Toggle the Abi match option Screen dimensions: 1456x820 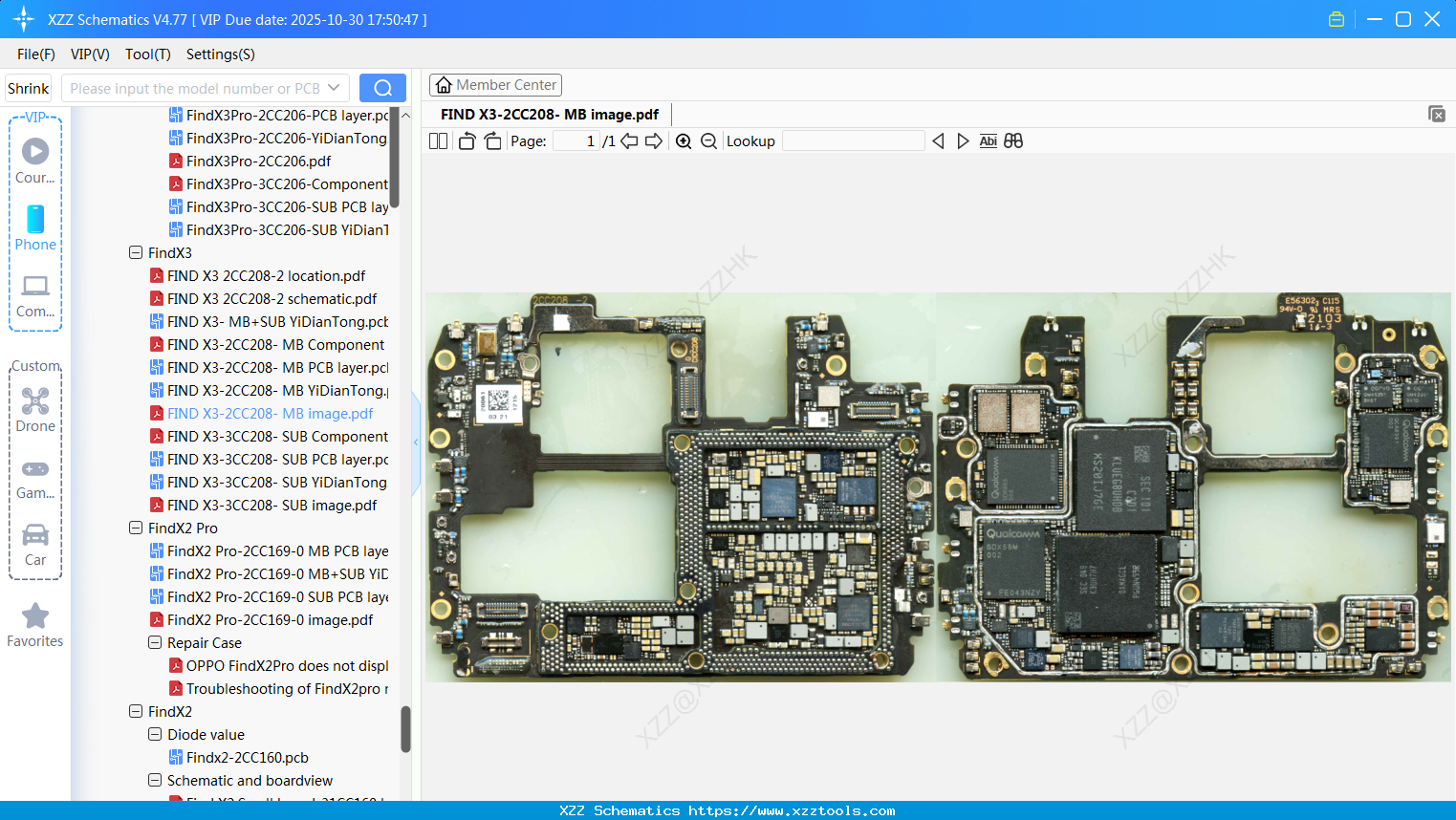pos(989,141)
